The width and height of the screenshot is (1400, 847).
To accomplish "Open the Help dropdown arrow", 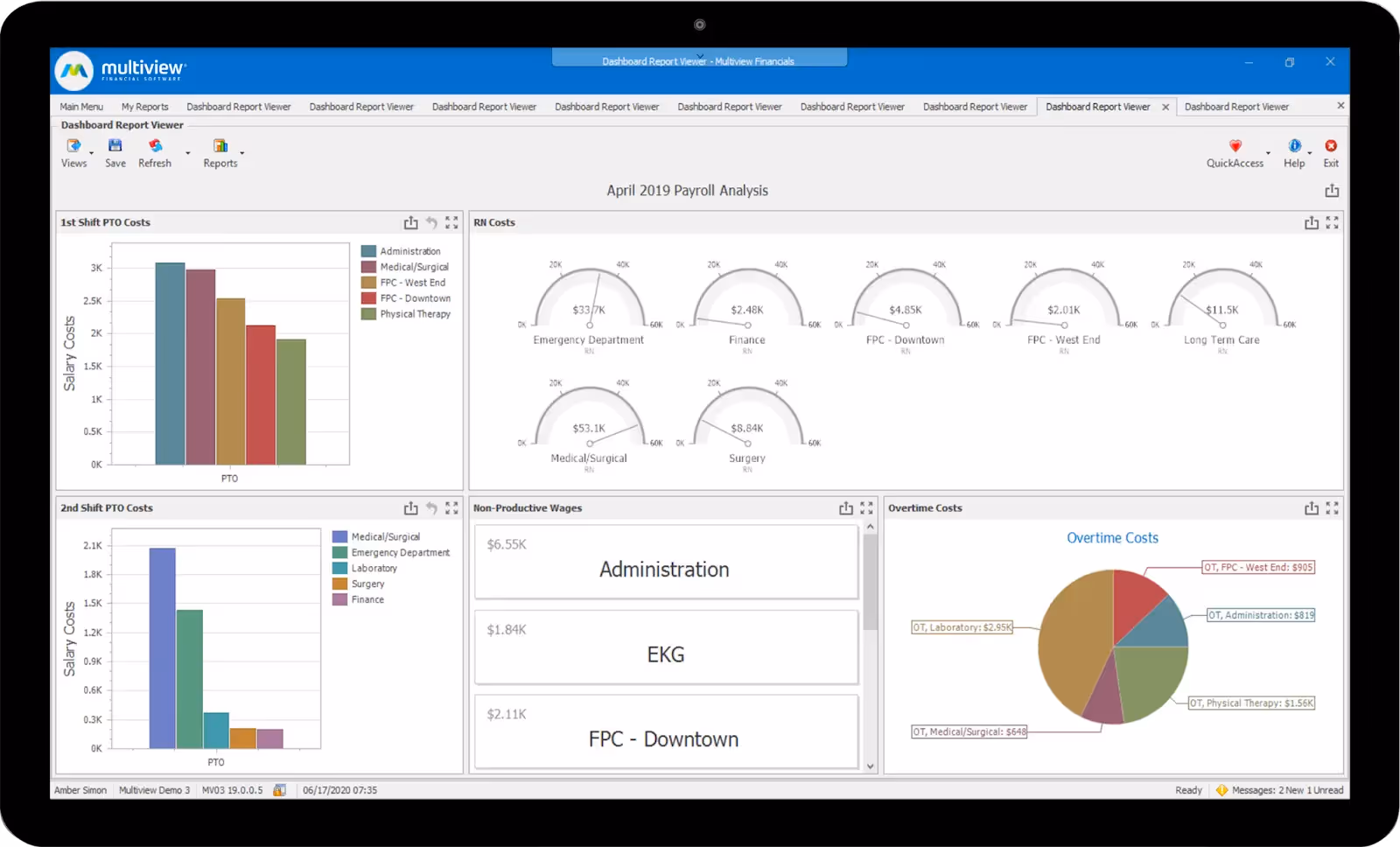I will (x=1310, y=153).
